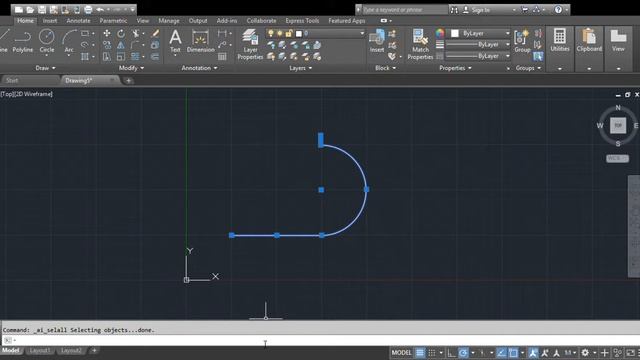Select the Circle draw tool
Screen dimensions: 640x360
click(x=47, y=41)
